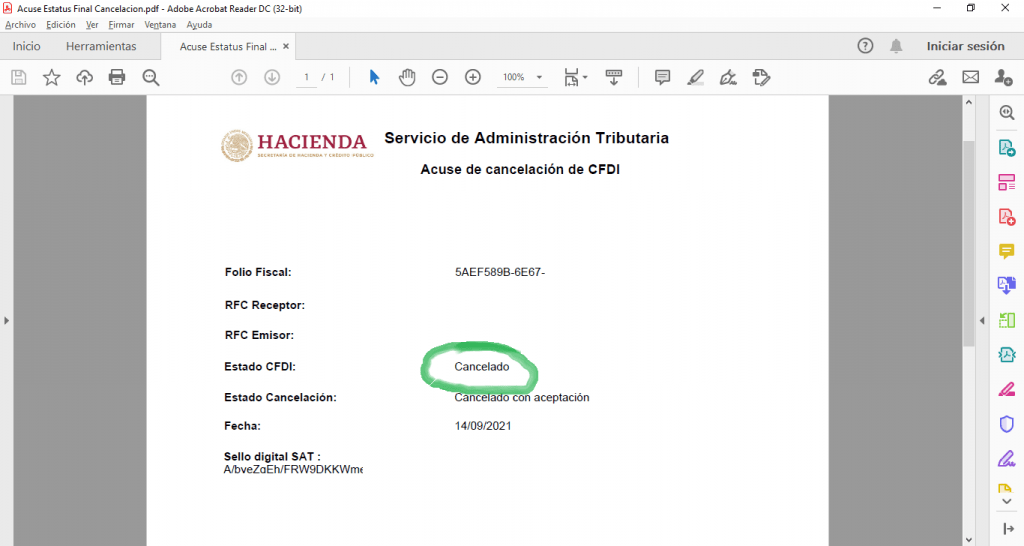This screenshot has width=1024, height=546.
Task: Click the page number input field
Action: [306, 77]
